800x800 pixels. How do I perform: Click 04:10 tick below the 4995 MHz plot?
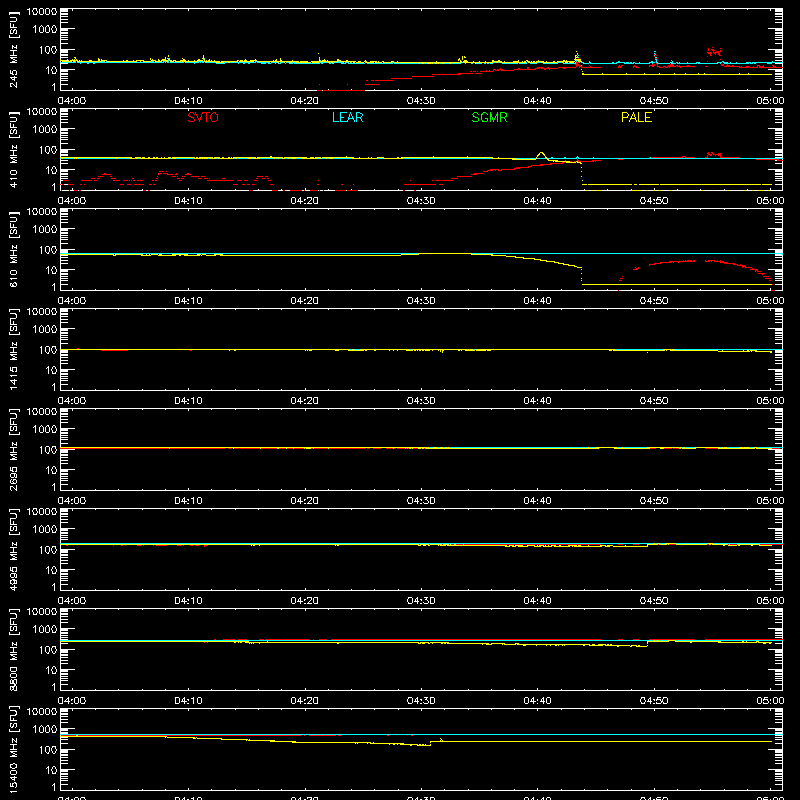click(x=188, y=601)
